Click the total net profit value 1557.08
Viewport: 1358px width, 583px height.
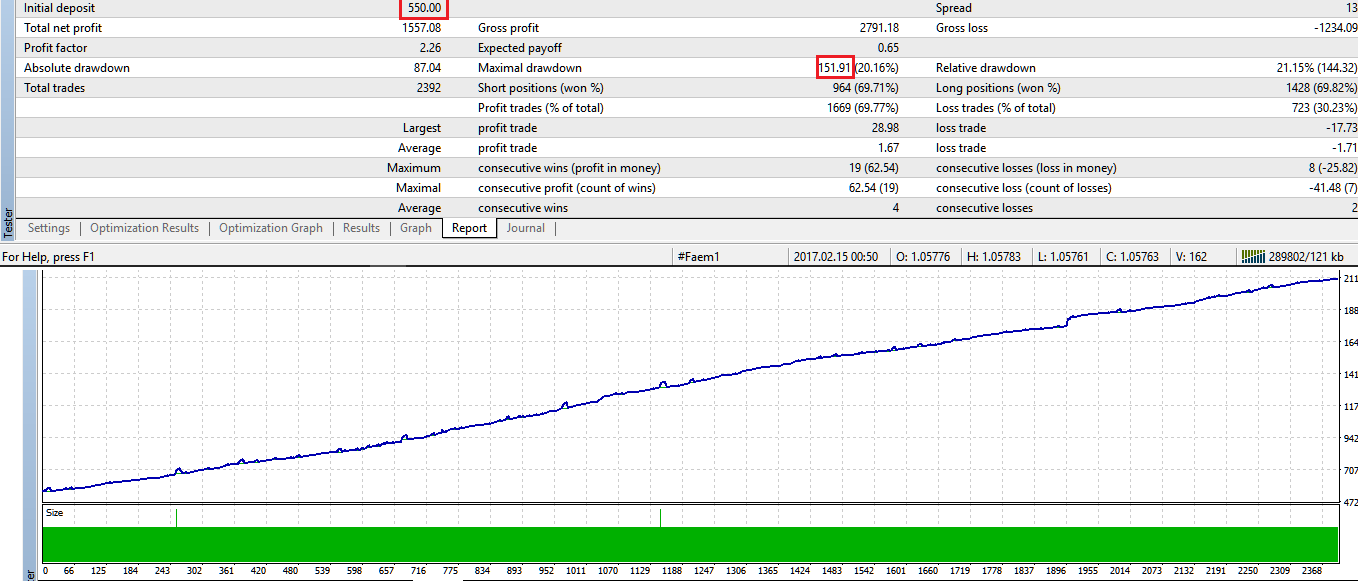click(420, 28)
